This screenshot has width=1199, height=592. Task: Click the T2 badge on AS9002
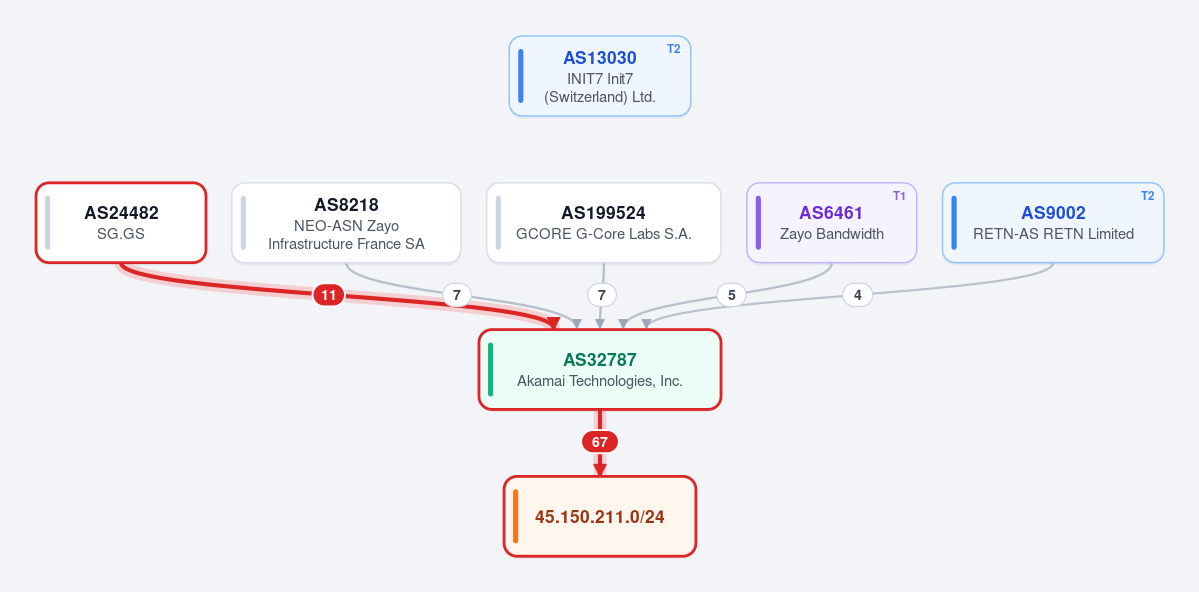pos(1148,196)
